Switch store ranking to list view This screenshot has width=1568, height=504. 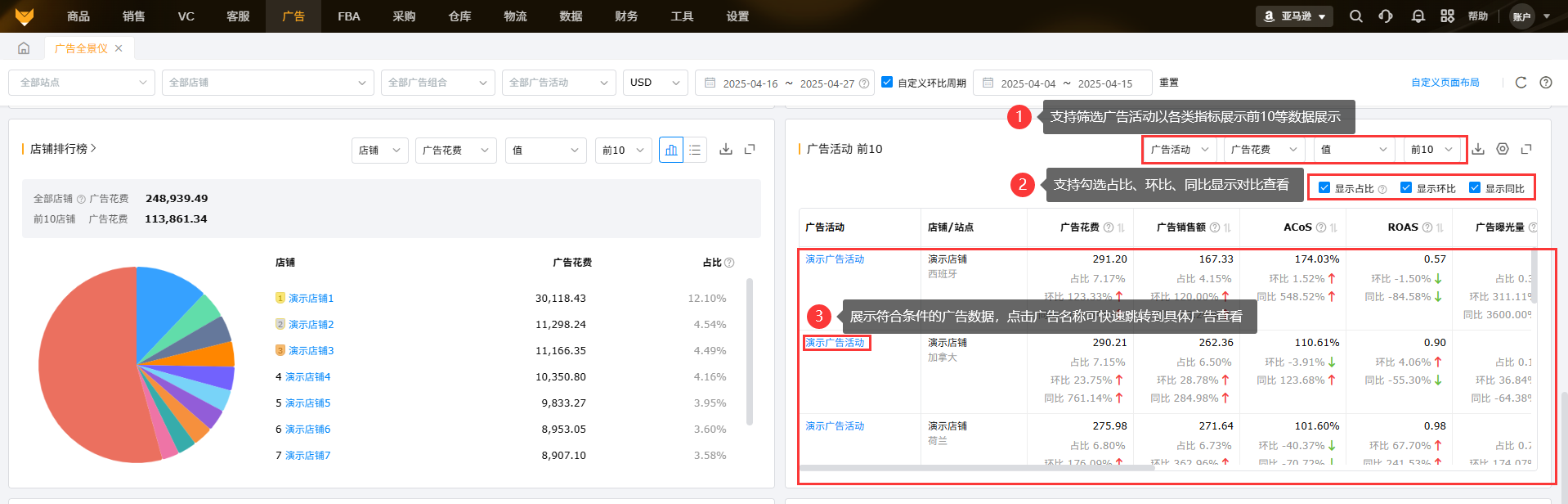(695, 150)
